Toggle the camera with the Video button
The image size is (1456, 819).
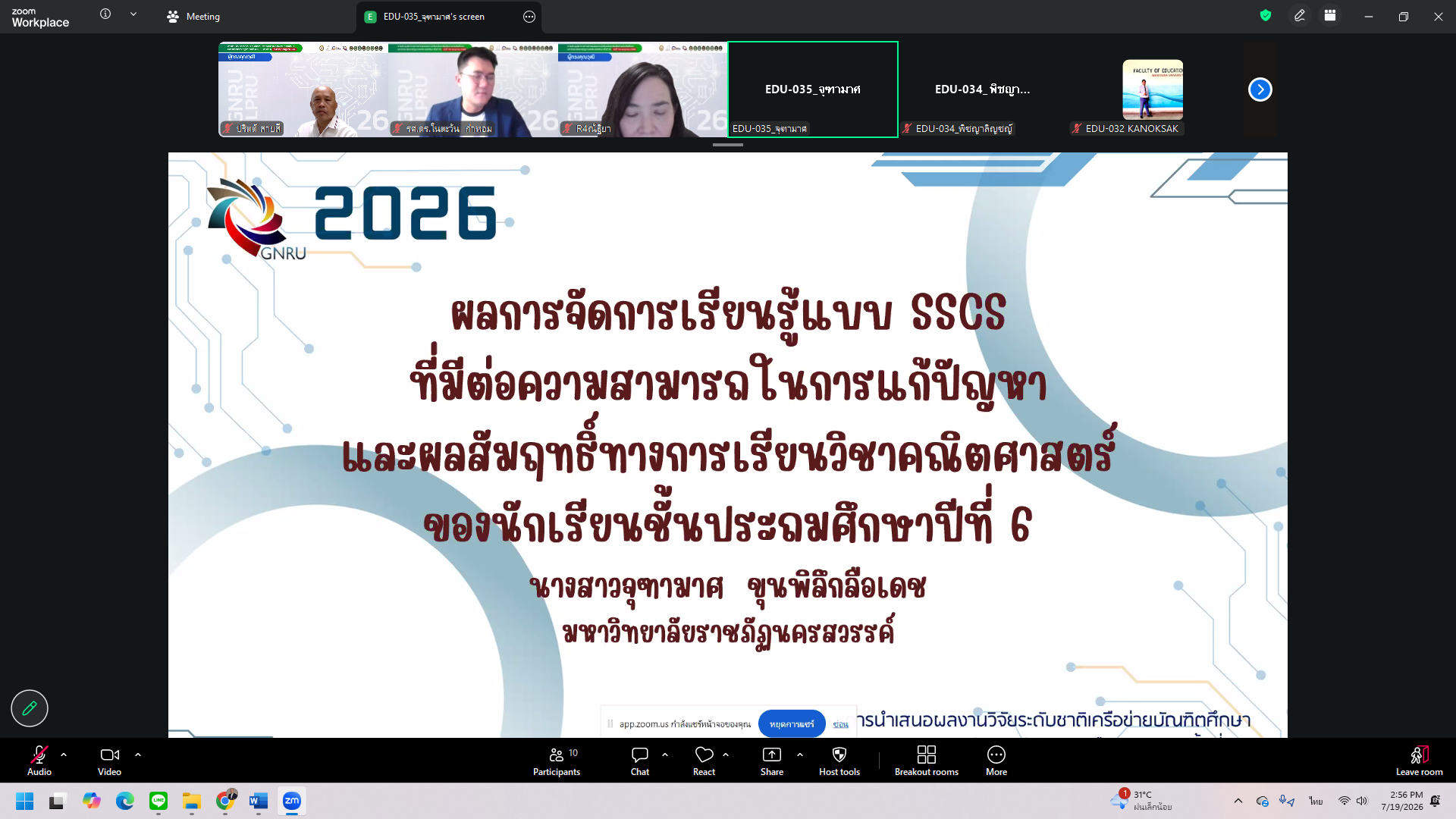(x=109, y=761)
